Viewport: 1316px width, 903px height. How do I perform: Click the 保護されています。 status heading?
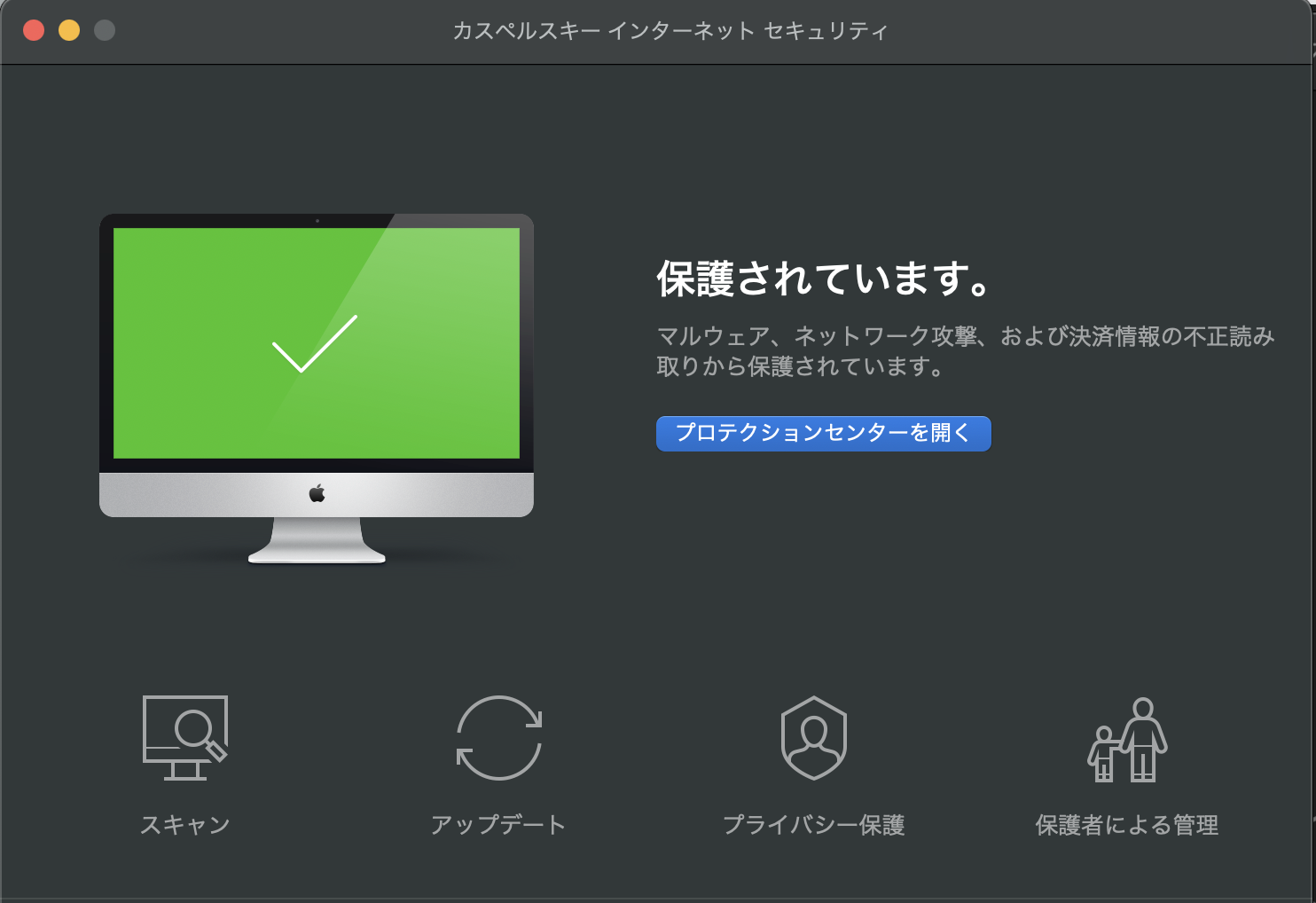(824, 279)
